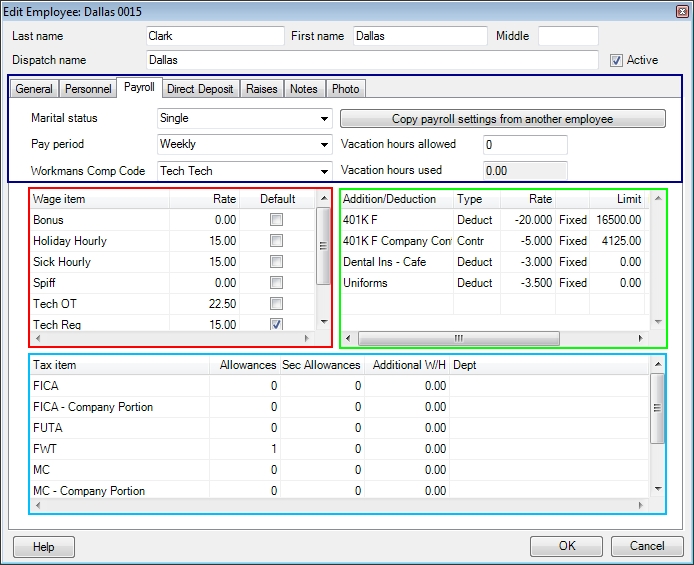
Task: Check the Holiday Hourly default checkbox
Action: 276,241
